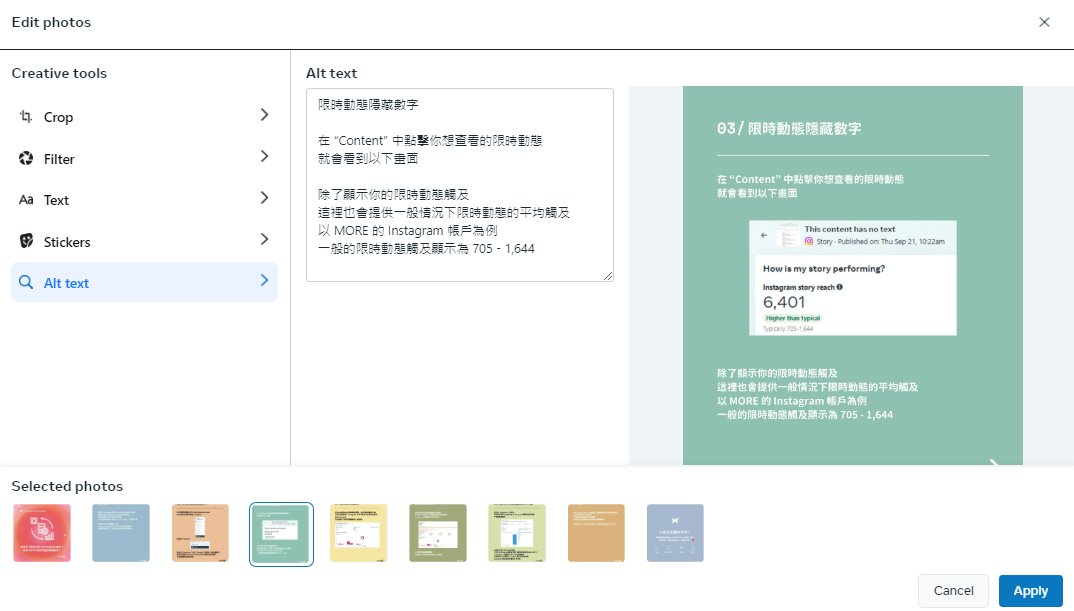Expand the Stickers tool chevron

coord(264,240)
